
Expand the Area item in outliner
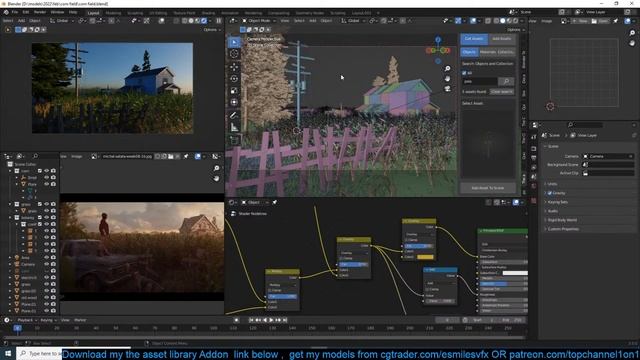[10, 258]
